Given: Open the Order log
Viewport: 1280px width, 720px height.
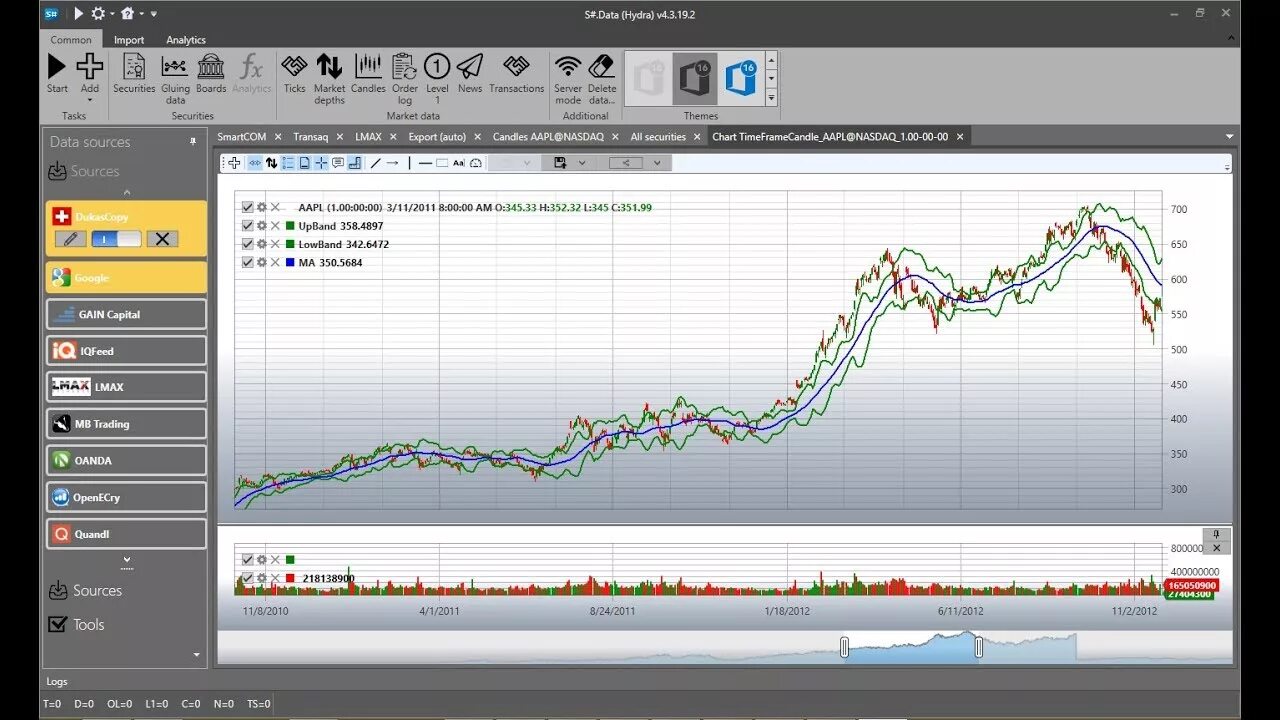Looking at the screenshot, I should (x=404, y=78).
